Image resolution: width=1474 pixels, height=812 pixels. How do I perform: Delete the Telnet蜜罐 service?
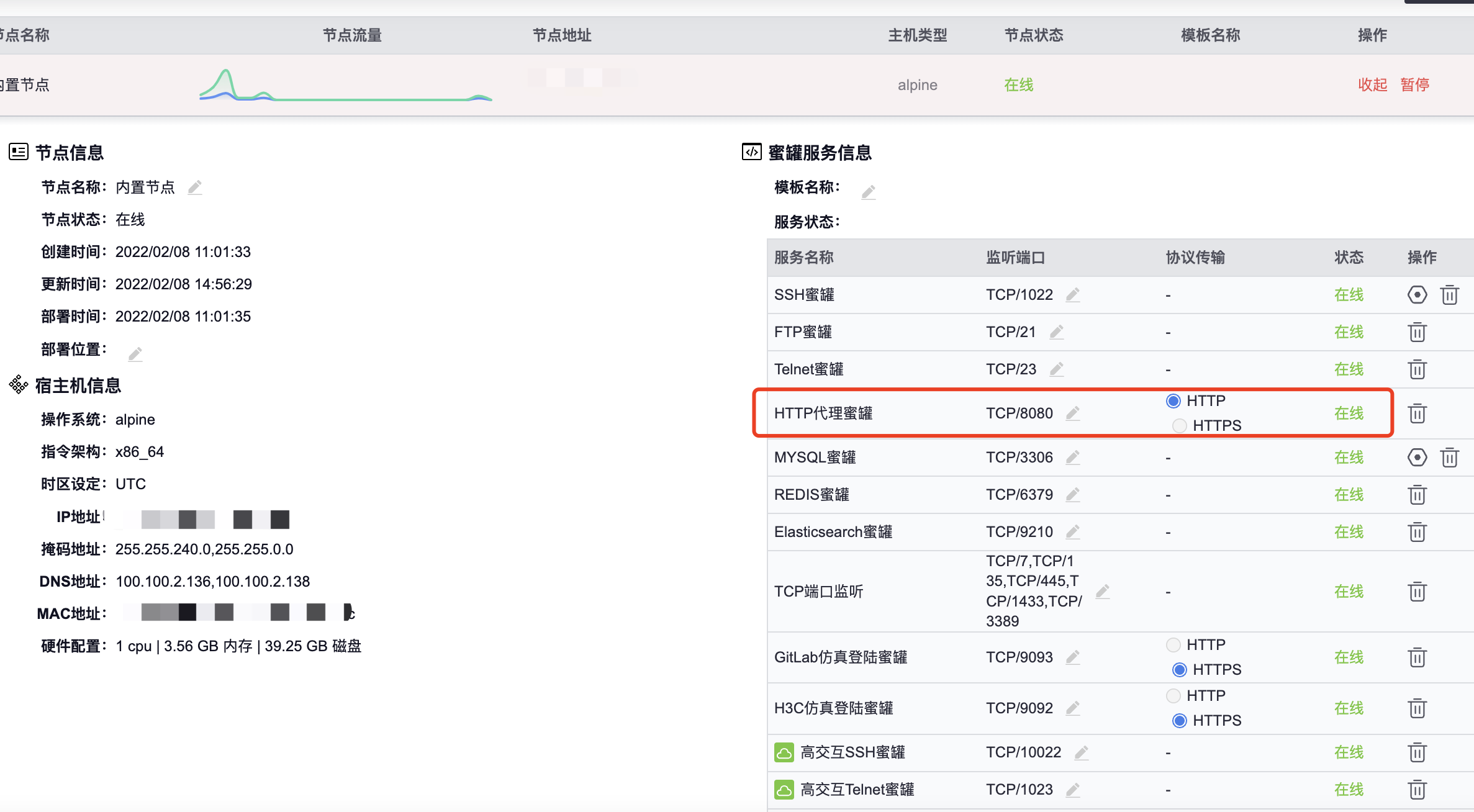pos(1417,369)
